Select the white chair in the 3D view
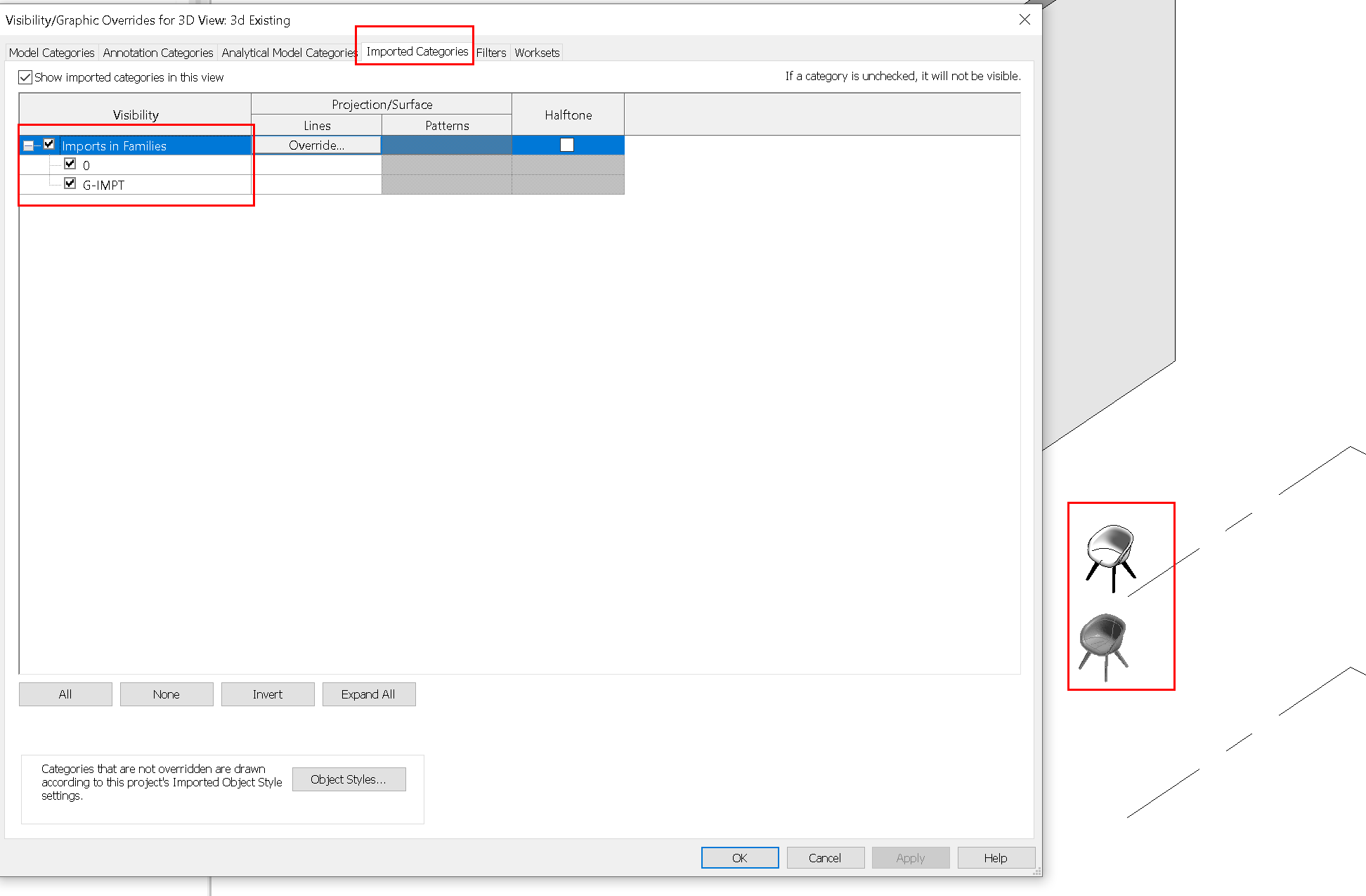Viewport: 1366px width, 896px height. click(1110, 557)
